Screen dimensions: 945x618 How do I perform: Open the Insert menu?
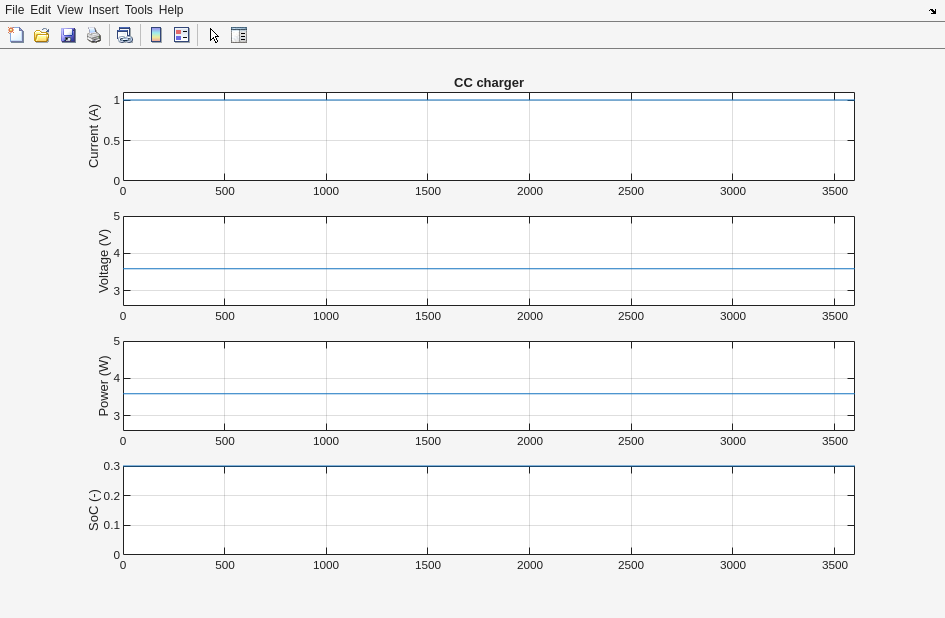103,10
